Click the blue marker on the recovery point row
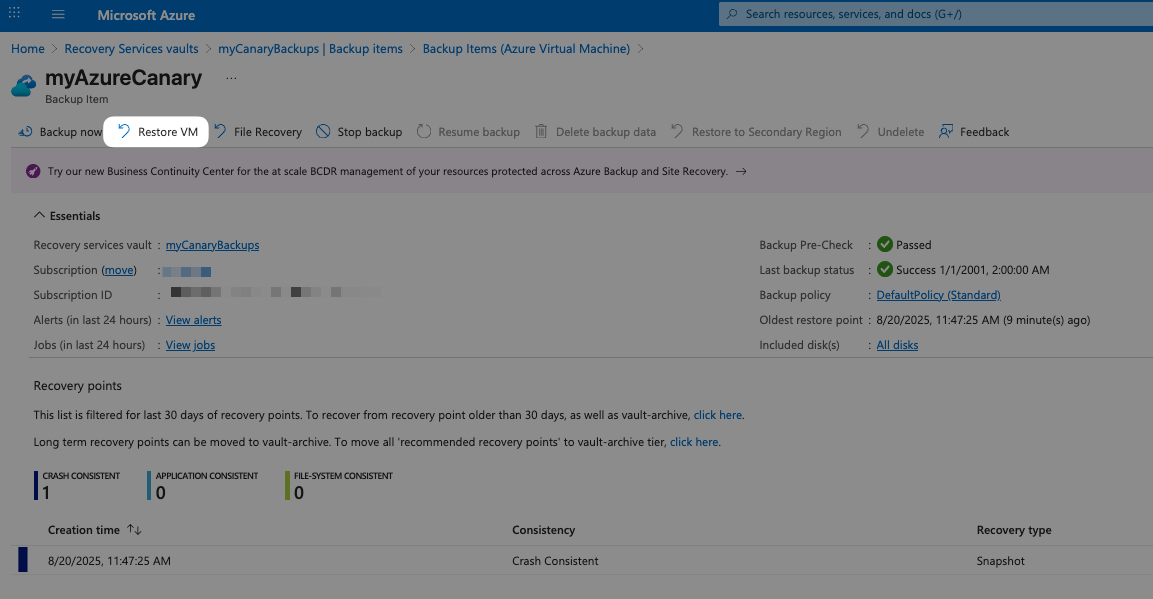1153x599 pixels. [23, 559]
